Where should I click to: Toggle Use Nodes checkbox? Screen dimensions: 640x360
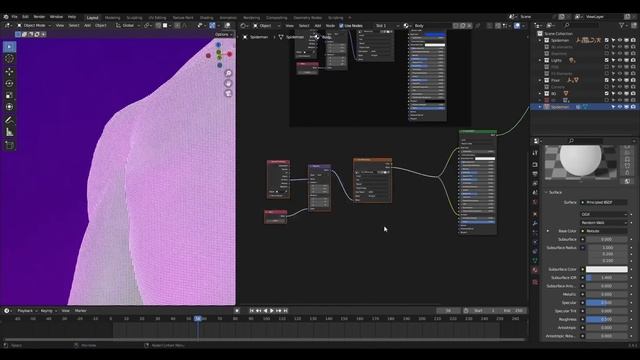point(341,26)
